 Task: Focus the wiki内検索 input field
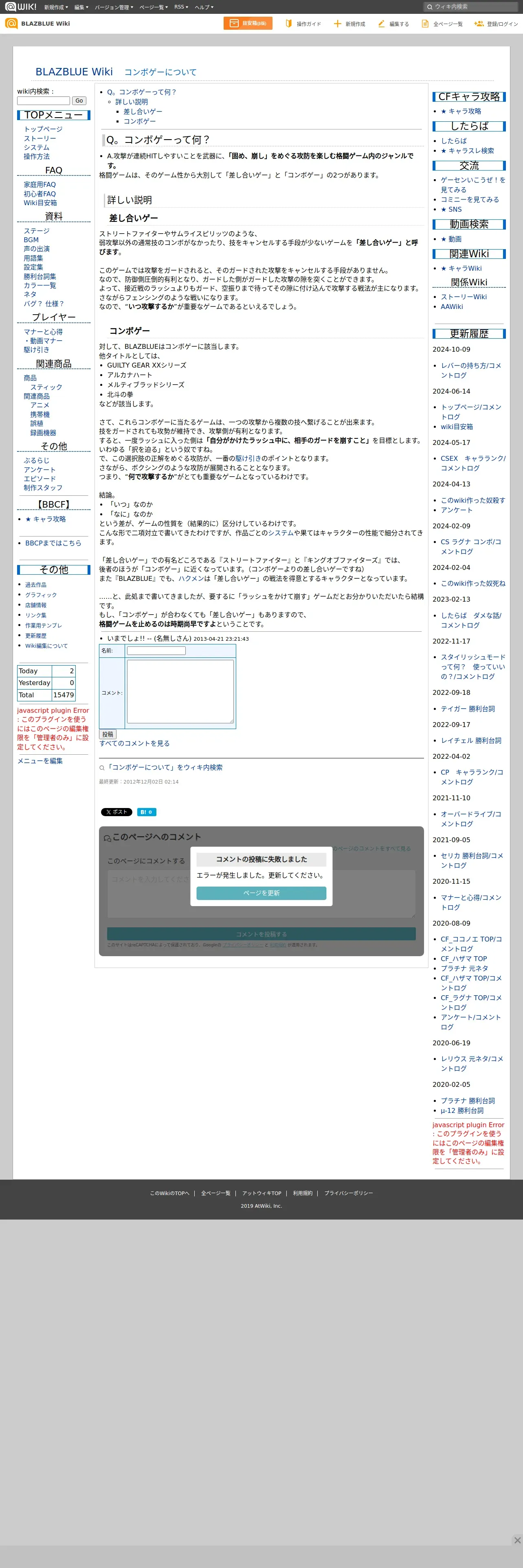click(x=43, y=101)
